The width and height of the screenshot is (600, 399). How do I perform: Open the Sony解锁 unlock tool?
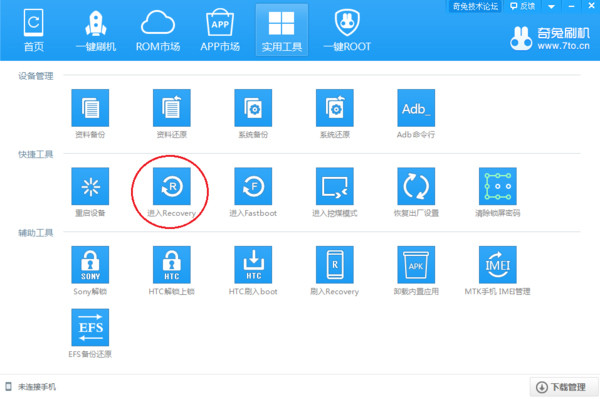(x=90, y=270)
